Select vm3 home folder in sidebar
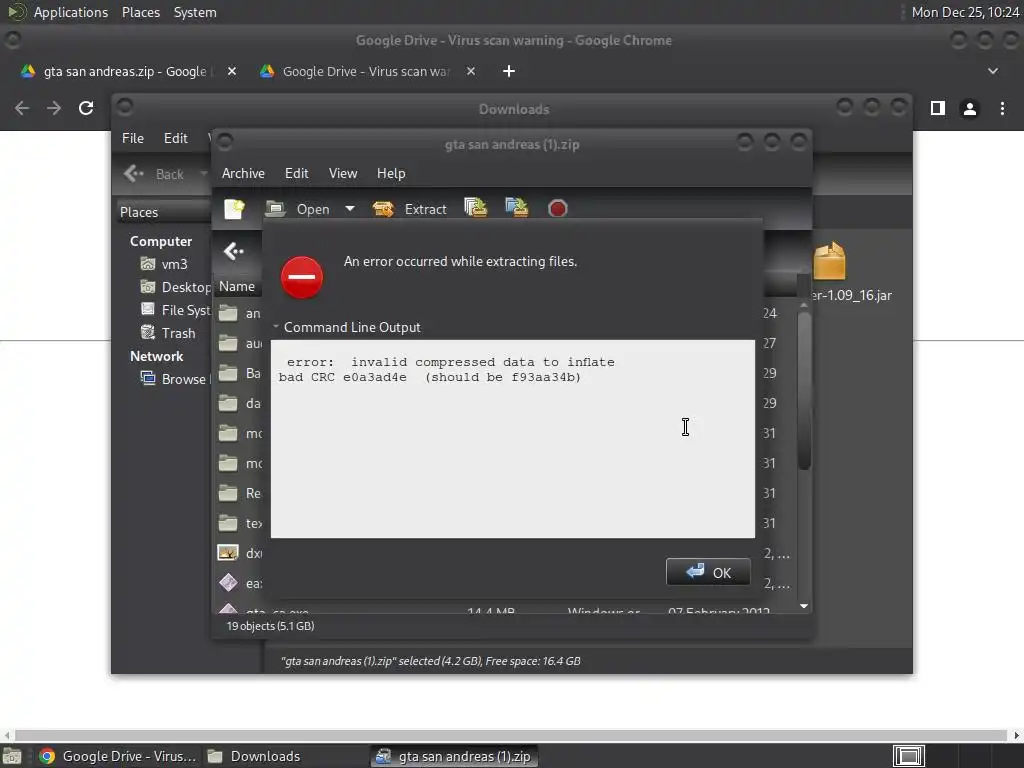Screen dimensions: 1024x768 (x=165, y=264)
